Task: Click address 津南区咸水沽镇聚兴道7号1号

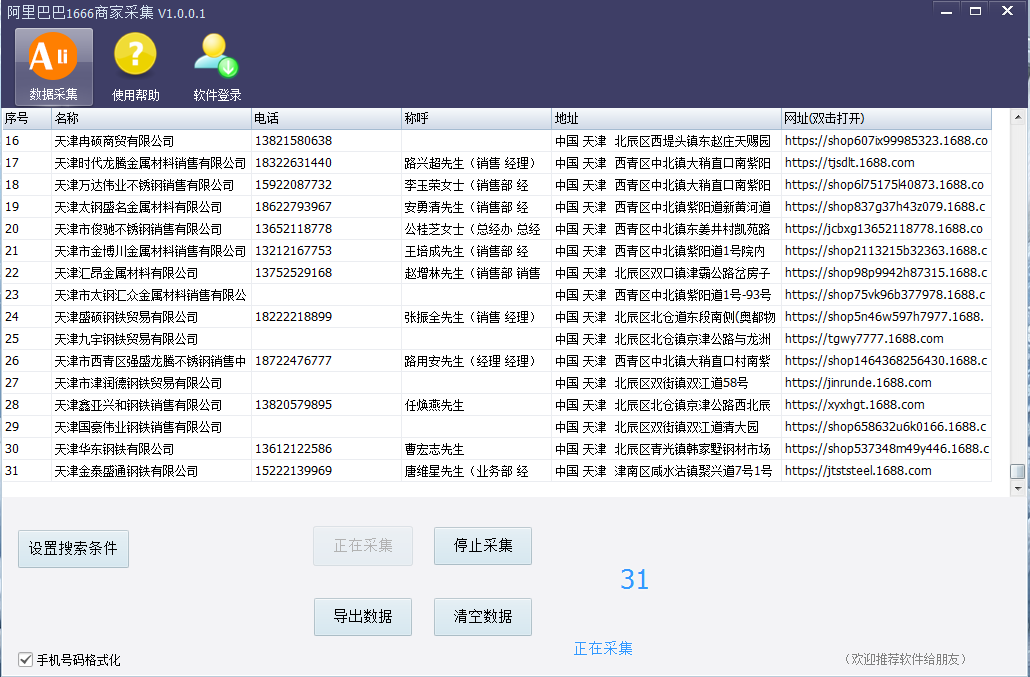Action: click(x=694, y=471)
